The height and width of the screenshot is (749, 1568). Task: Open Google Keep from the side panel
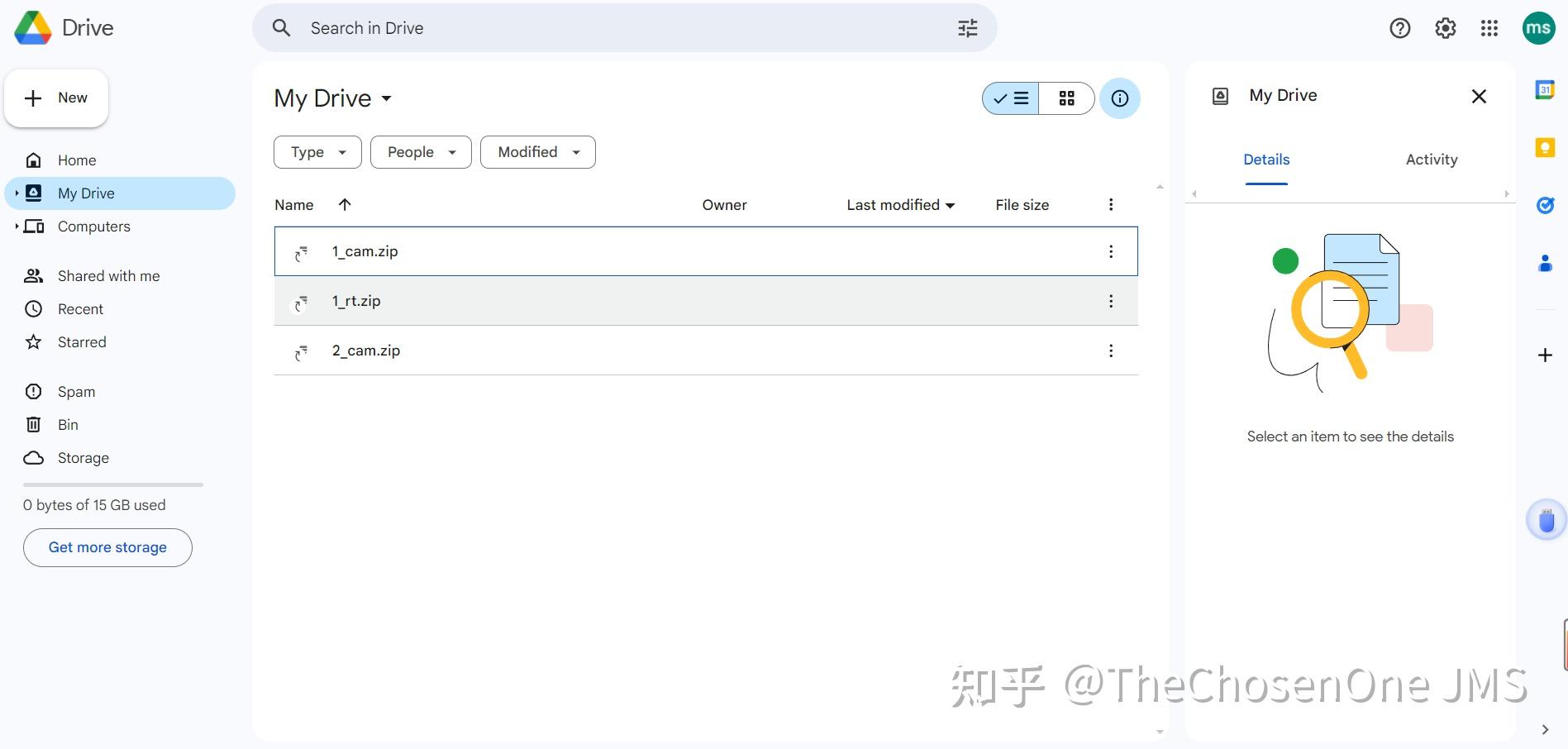(1545, 147)
